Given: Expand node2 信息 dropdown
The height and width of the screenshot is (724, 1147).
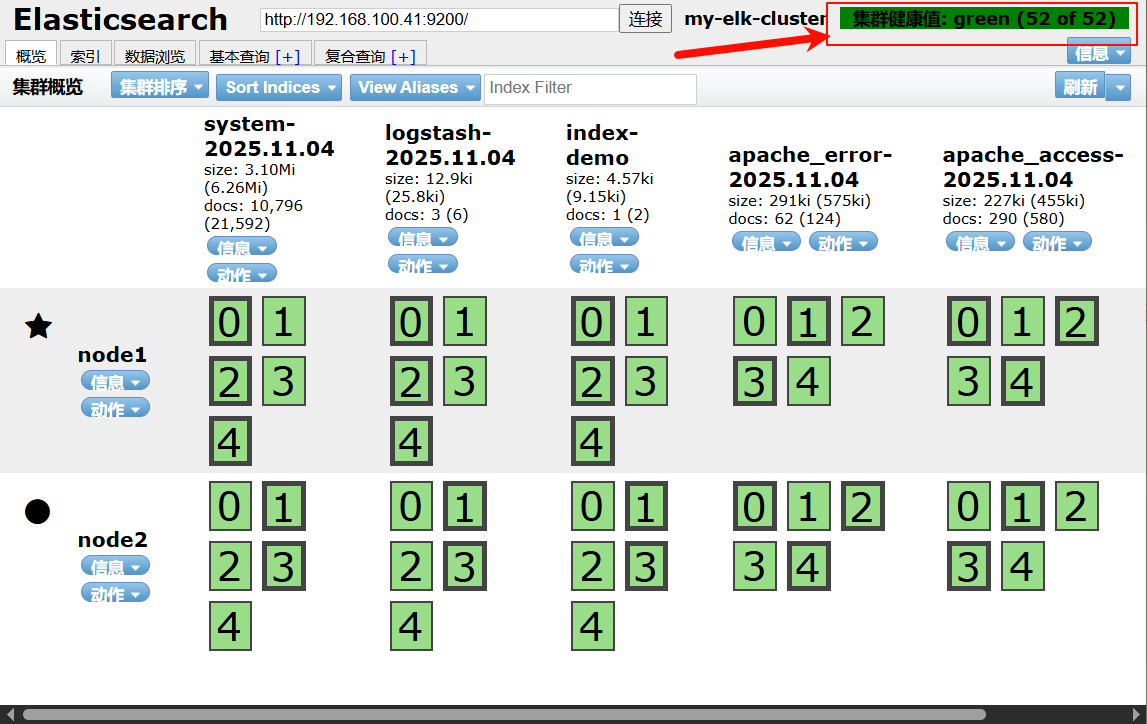Looking at the screenshot, I should point(116,566).
